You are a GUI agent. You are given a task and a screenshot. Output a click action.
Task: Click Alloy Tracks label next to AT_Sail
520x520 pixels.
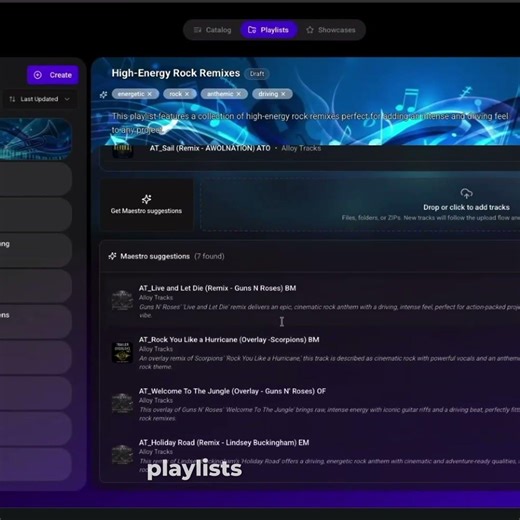point(301,148)
